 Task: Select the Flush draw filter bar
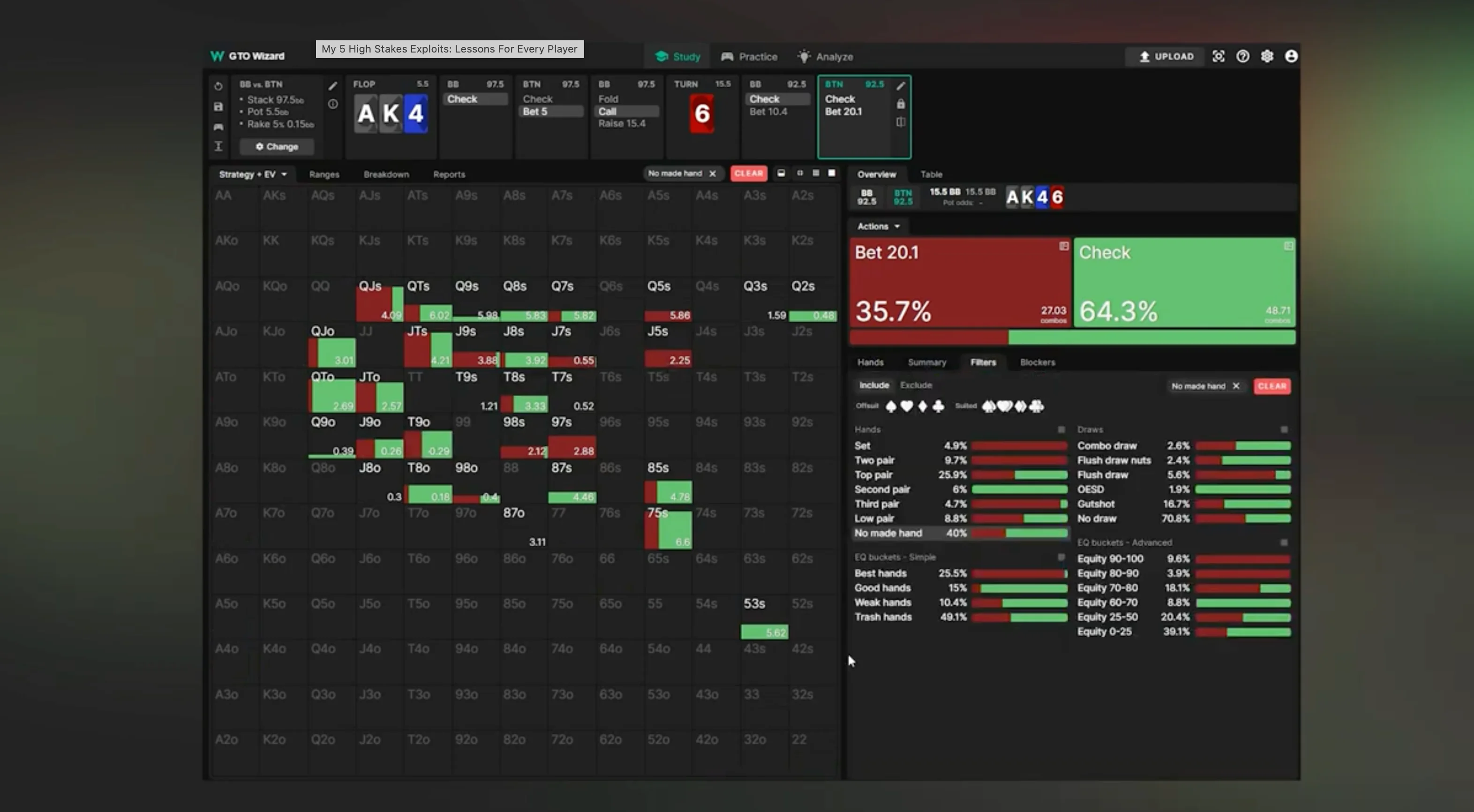1242,475
